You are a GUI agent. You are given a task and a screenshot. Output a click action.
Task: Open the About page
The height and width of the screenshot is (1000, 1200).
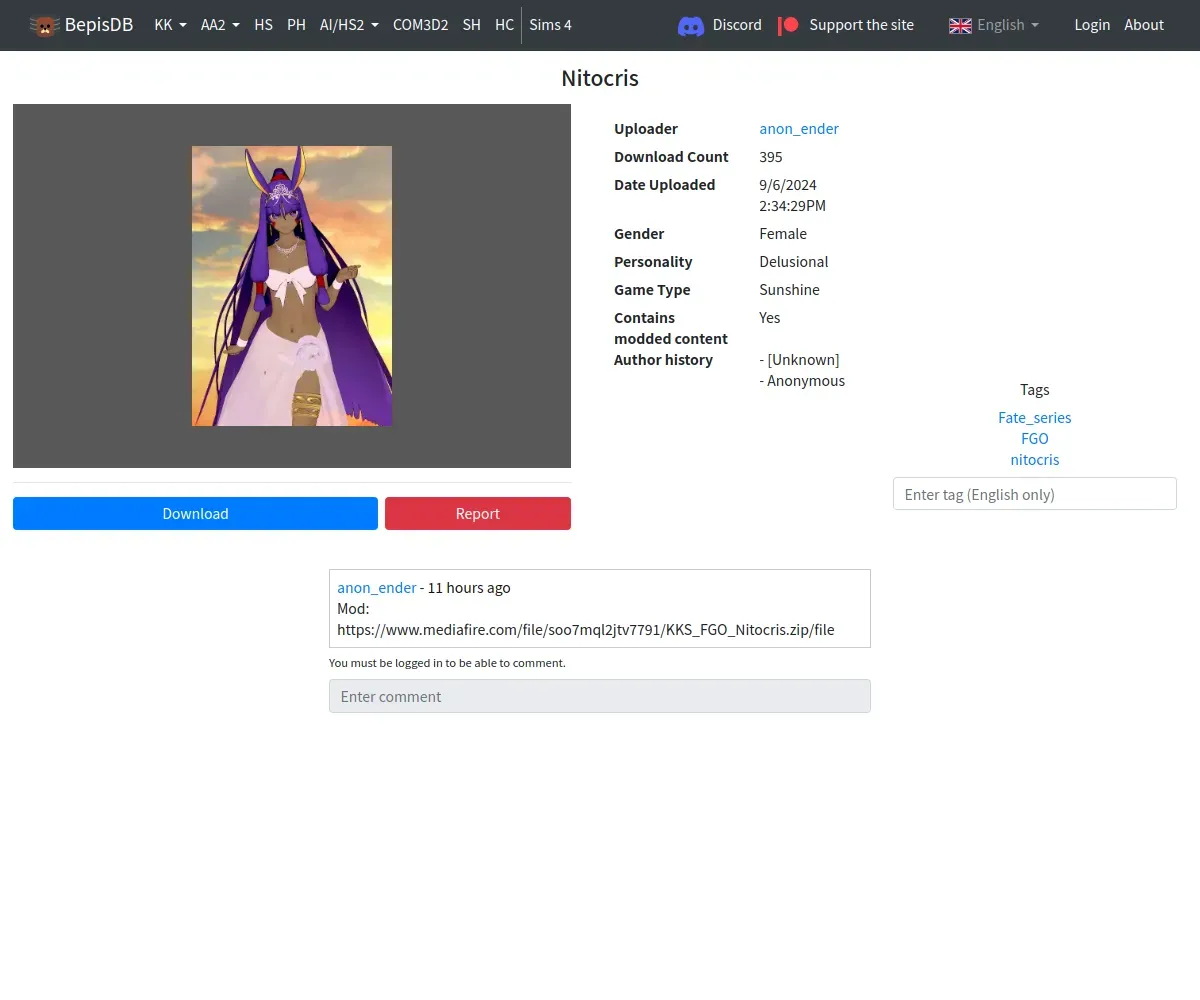tap(1144, 25)
